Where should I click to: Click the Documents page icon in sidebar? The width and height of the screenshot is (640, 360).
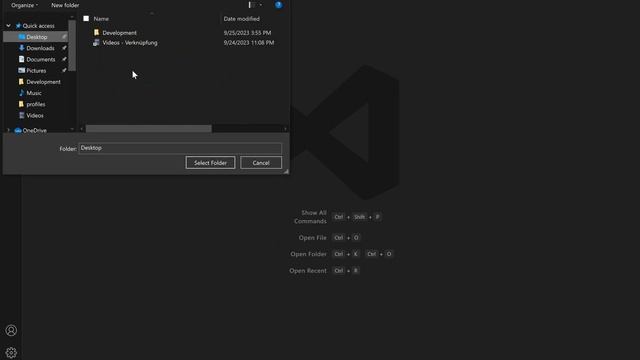pos(22,59)
